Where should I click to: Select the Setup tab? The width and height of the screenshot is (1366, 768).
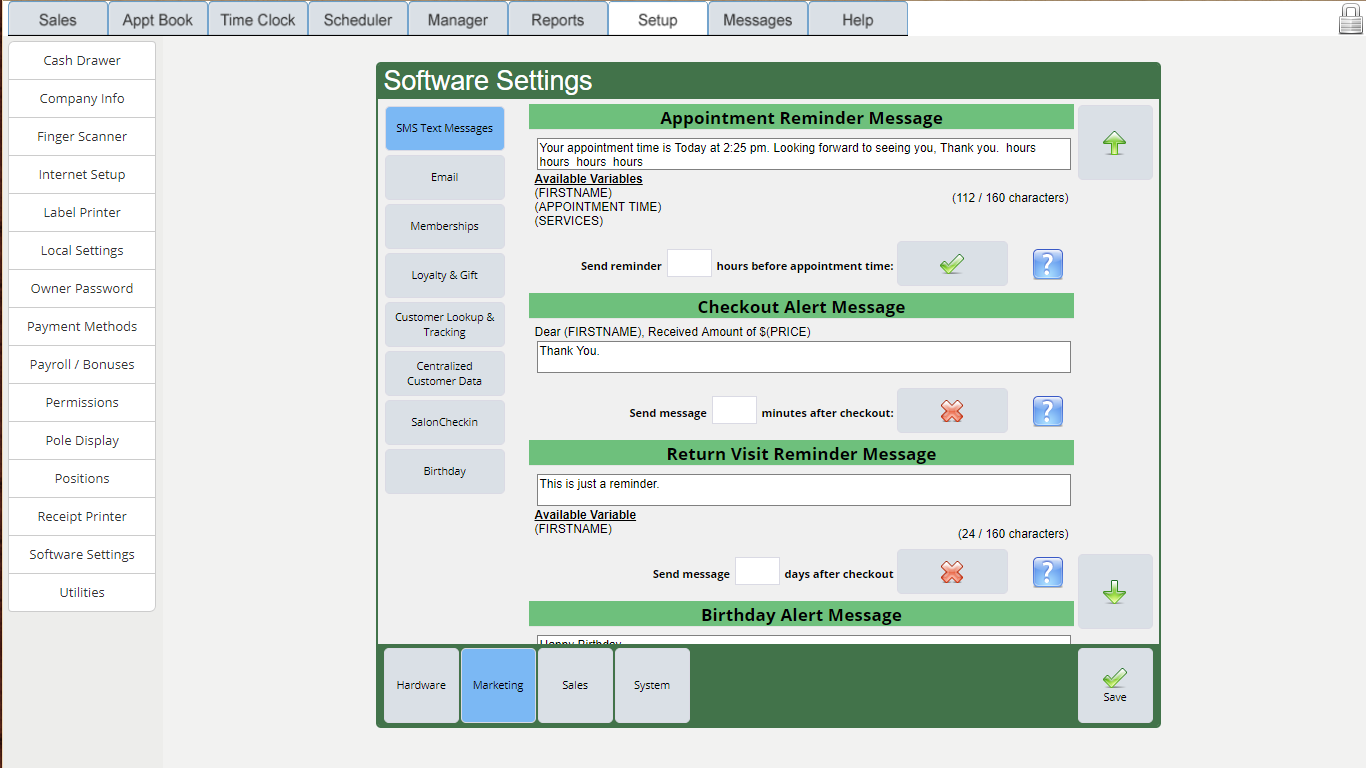tap(658, 19)
